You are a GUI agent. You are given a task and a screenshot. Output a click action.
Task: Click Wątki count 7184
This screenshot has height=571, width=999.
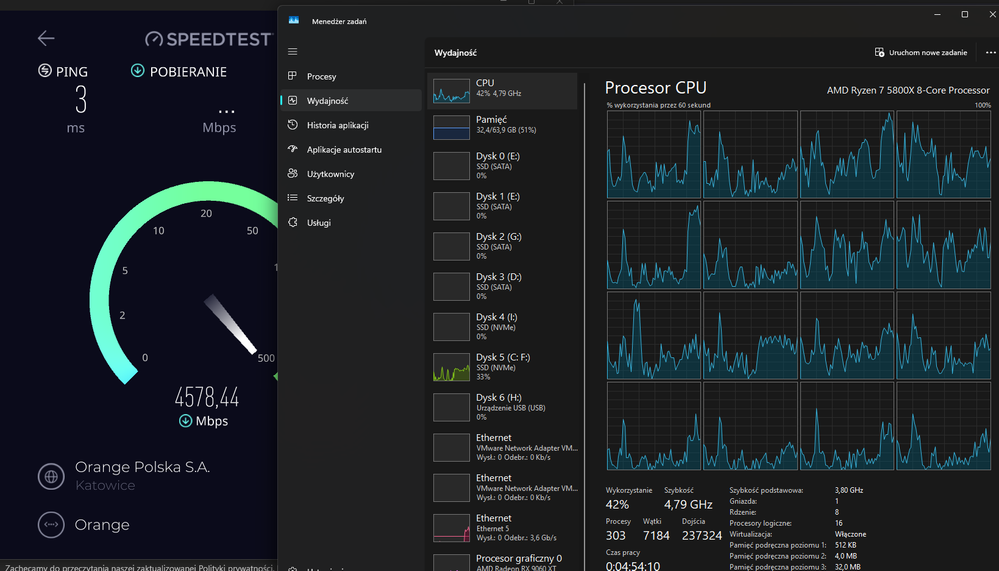tap(656, 536)
